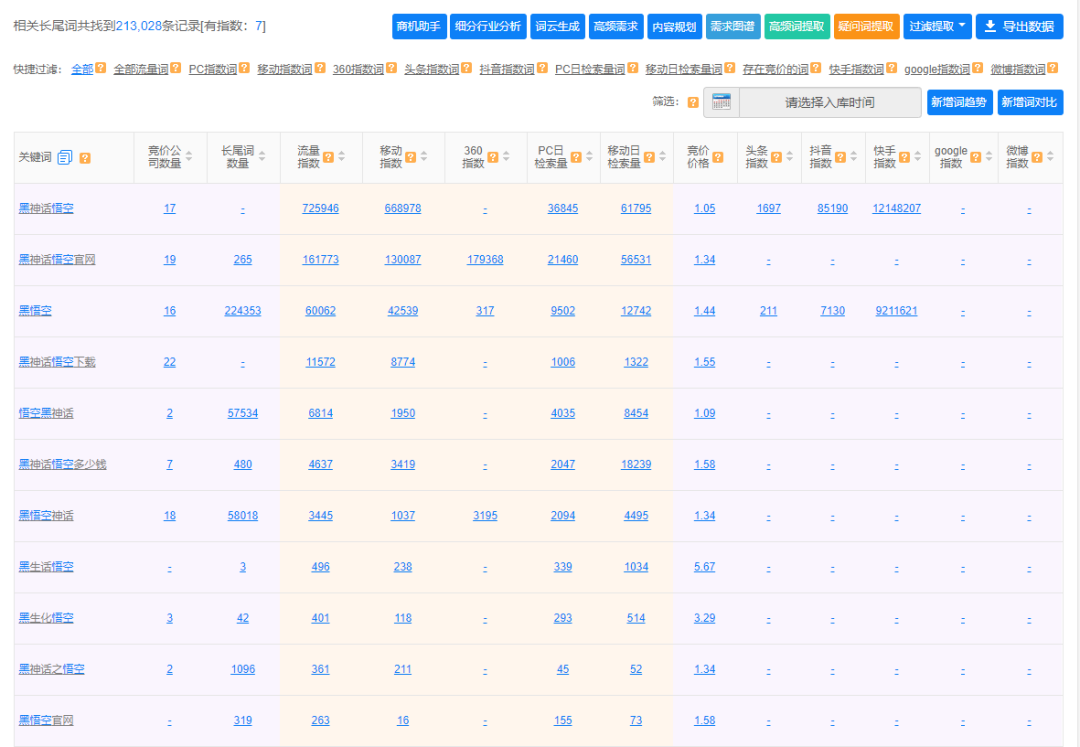Open keyword link 黑神话悟空官网
The height and width of the screenshot is (747, 1080).
coord(56,260)
